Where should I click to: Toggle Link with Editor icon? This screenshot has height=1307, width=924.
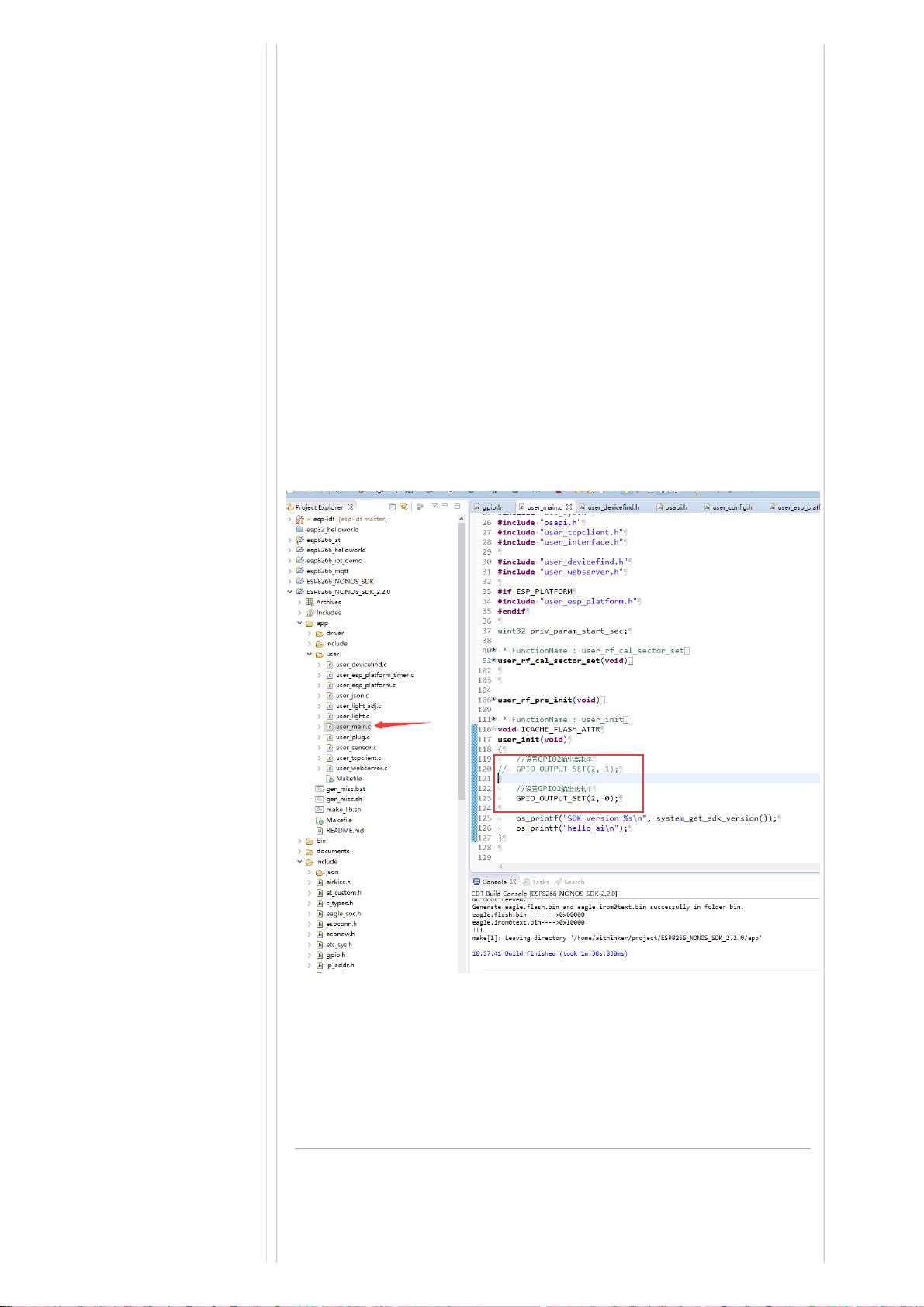pyautogui.click(x=403, y=507)
